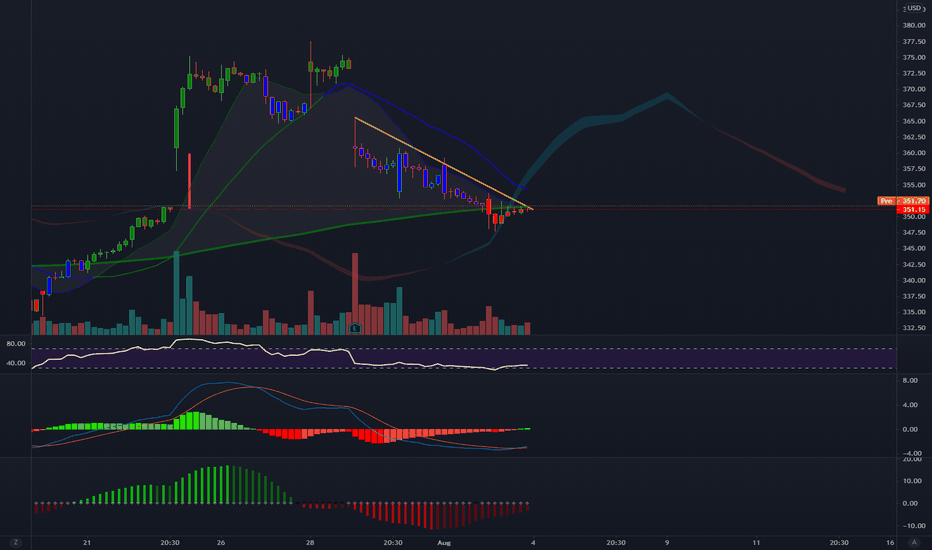The height and width of the screenshot is (550, 932).
Task: Click the MACD -4.00 scale label
Action: (910, 454)
